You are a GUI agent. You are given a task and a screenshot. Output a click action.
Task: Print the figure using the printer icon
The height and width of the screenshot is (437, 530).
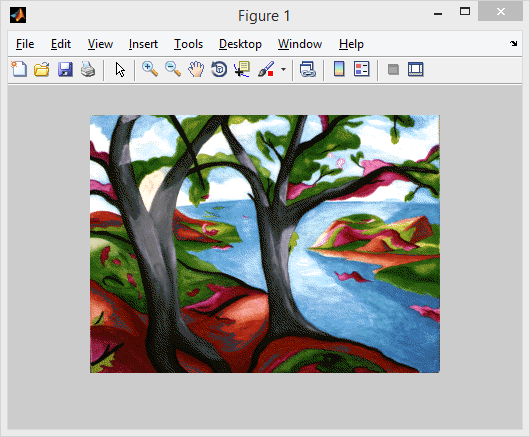pyautogui.click(x=88, y=69)
